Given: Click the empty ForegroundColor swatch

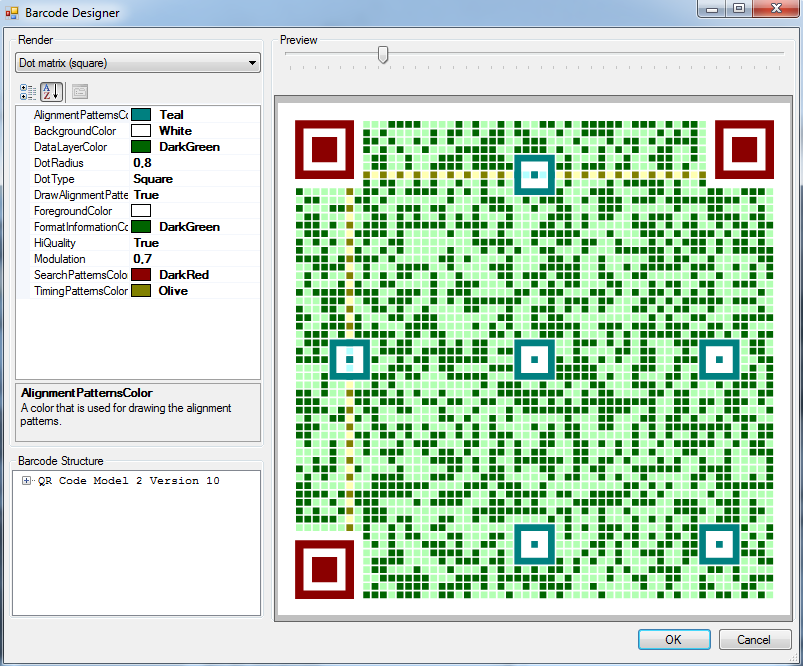Looking at the screenshot, I should tap(141, 211).
